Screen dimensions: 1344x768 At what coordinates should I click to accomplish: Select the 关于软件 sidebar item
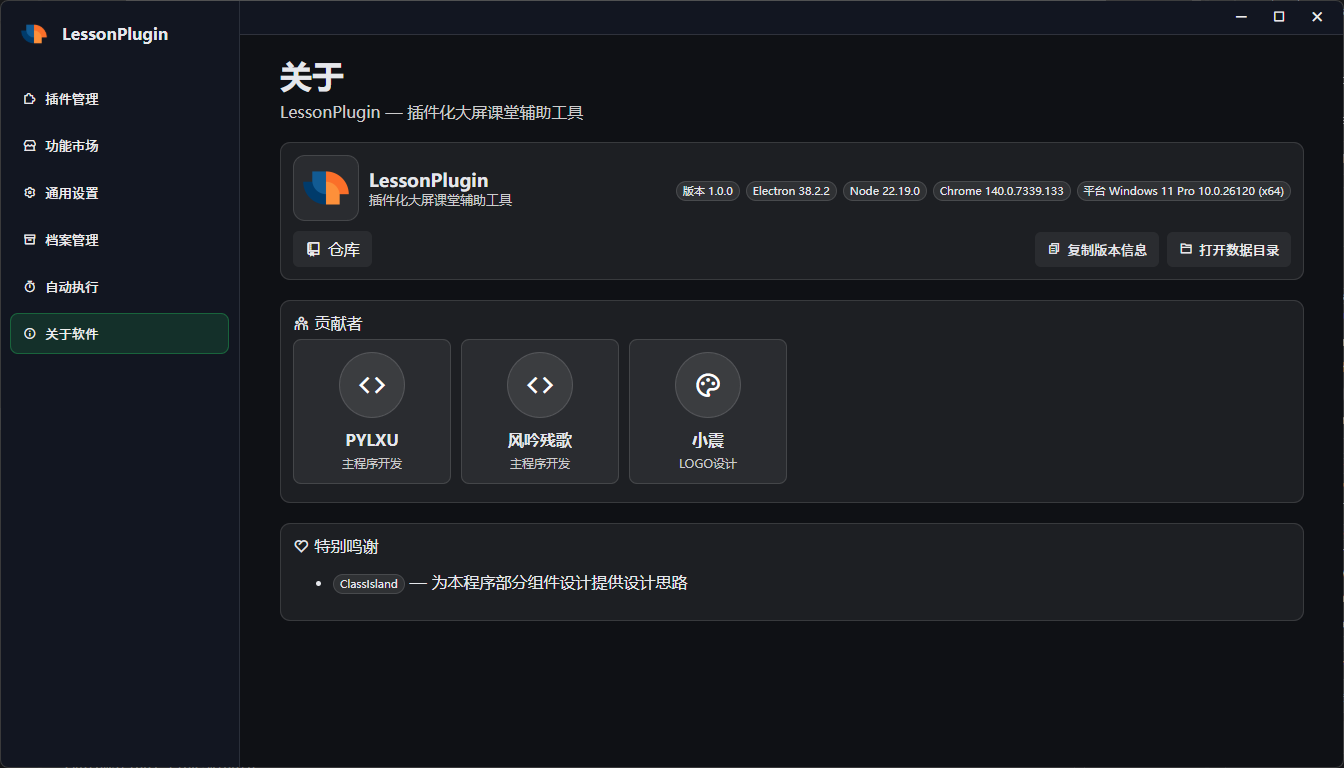pyautogui.click(x=71, y=334)
